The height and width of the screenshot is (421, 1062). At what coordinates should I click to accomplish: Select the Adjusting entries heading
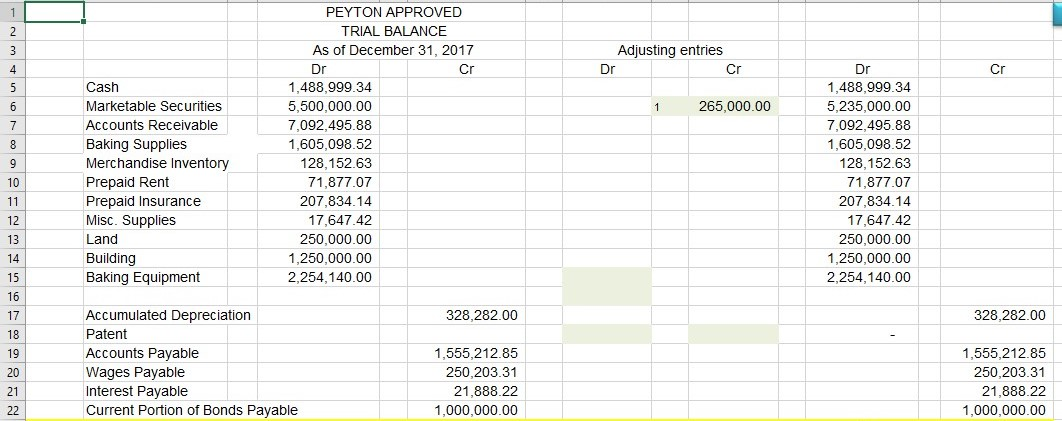[x=670, y=50]
